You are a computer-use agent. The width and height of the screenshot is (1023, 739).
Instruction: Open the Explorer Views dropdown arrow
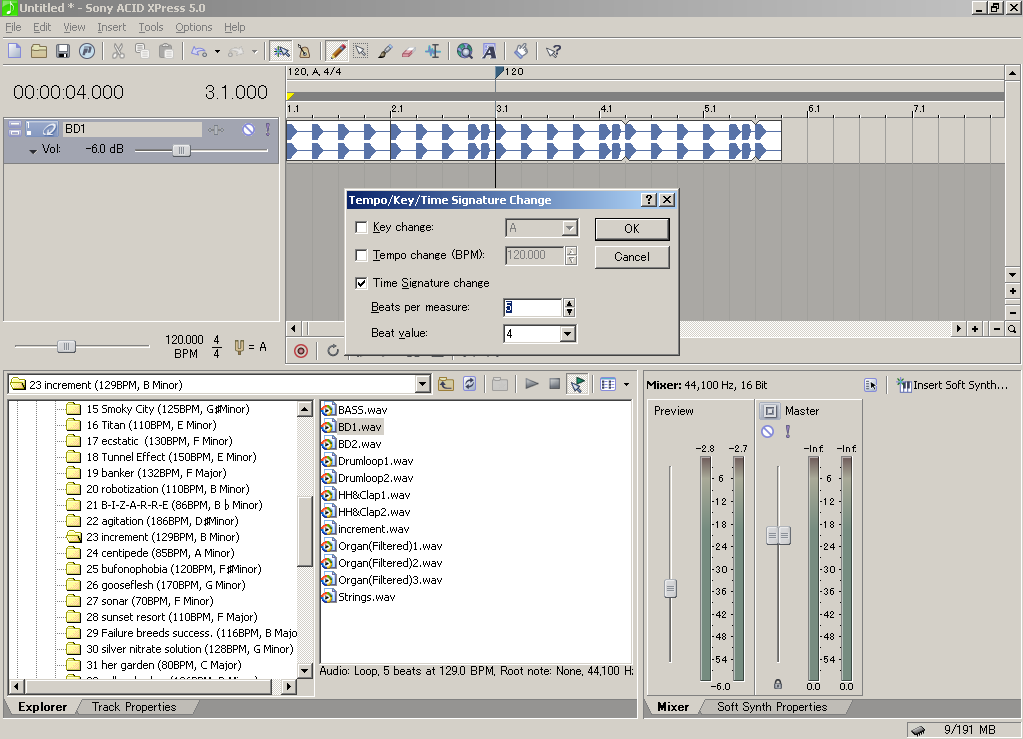click(626, 384)
